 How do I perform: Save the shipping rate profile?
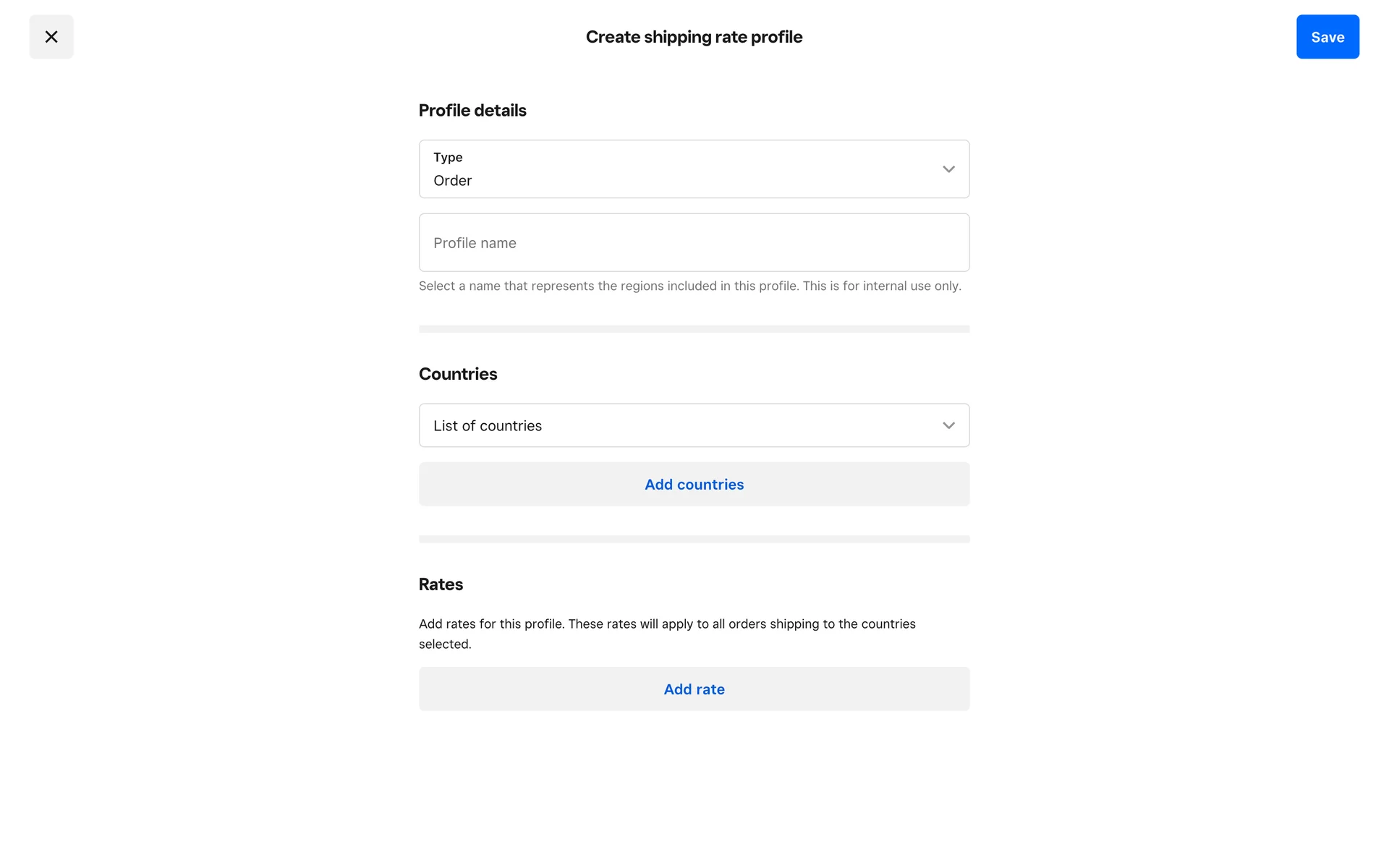pyautogui.click(x=1327, y=37)
